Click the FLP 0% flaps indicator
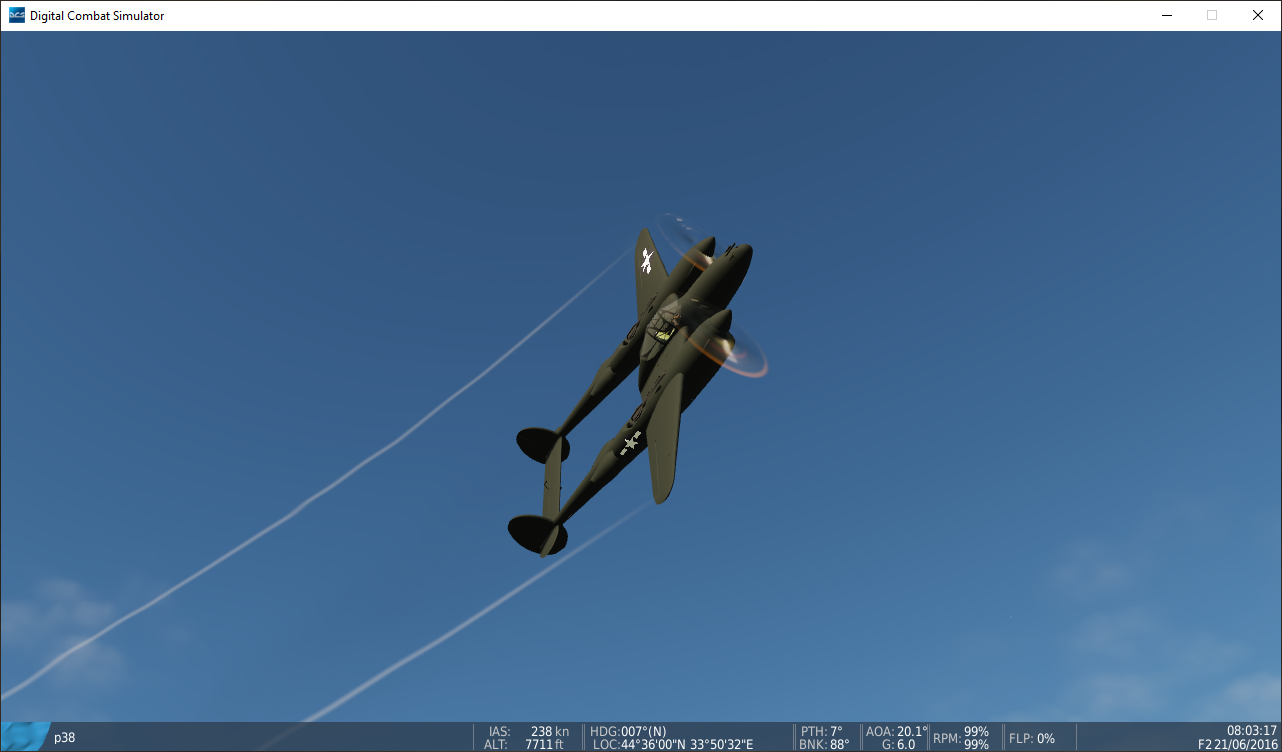The image size is (1282, 752). [x=1032, y=738]
